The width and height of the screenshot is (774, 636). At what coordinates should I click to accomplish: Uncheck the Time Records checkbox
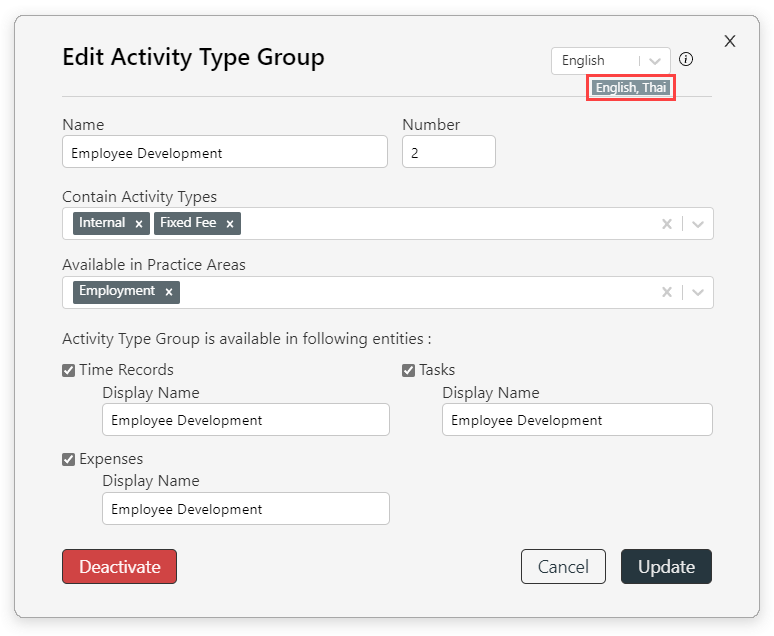pos(69,370)
